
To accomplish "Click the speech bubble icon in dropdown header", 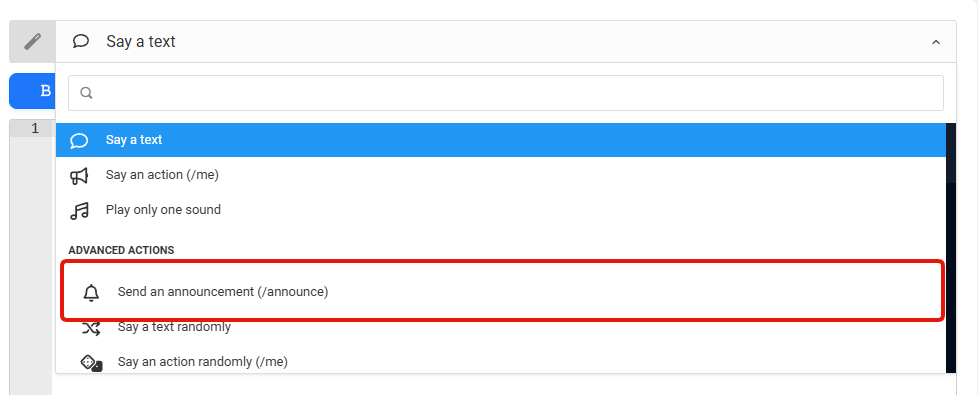I will [x=80, y=41].
